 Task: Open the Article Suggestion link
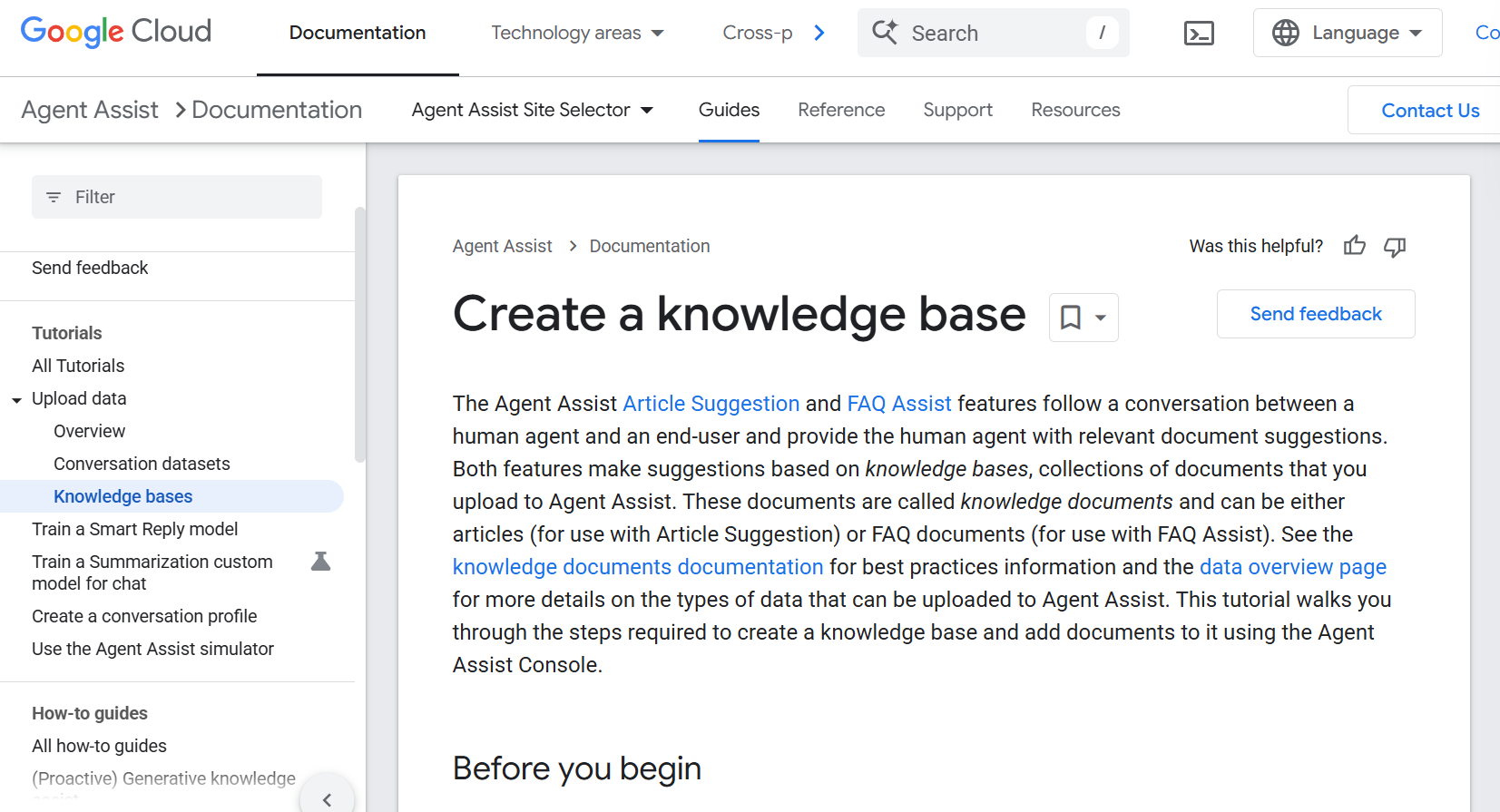[711, 404]
